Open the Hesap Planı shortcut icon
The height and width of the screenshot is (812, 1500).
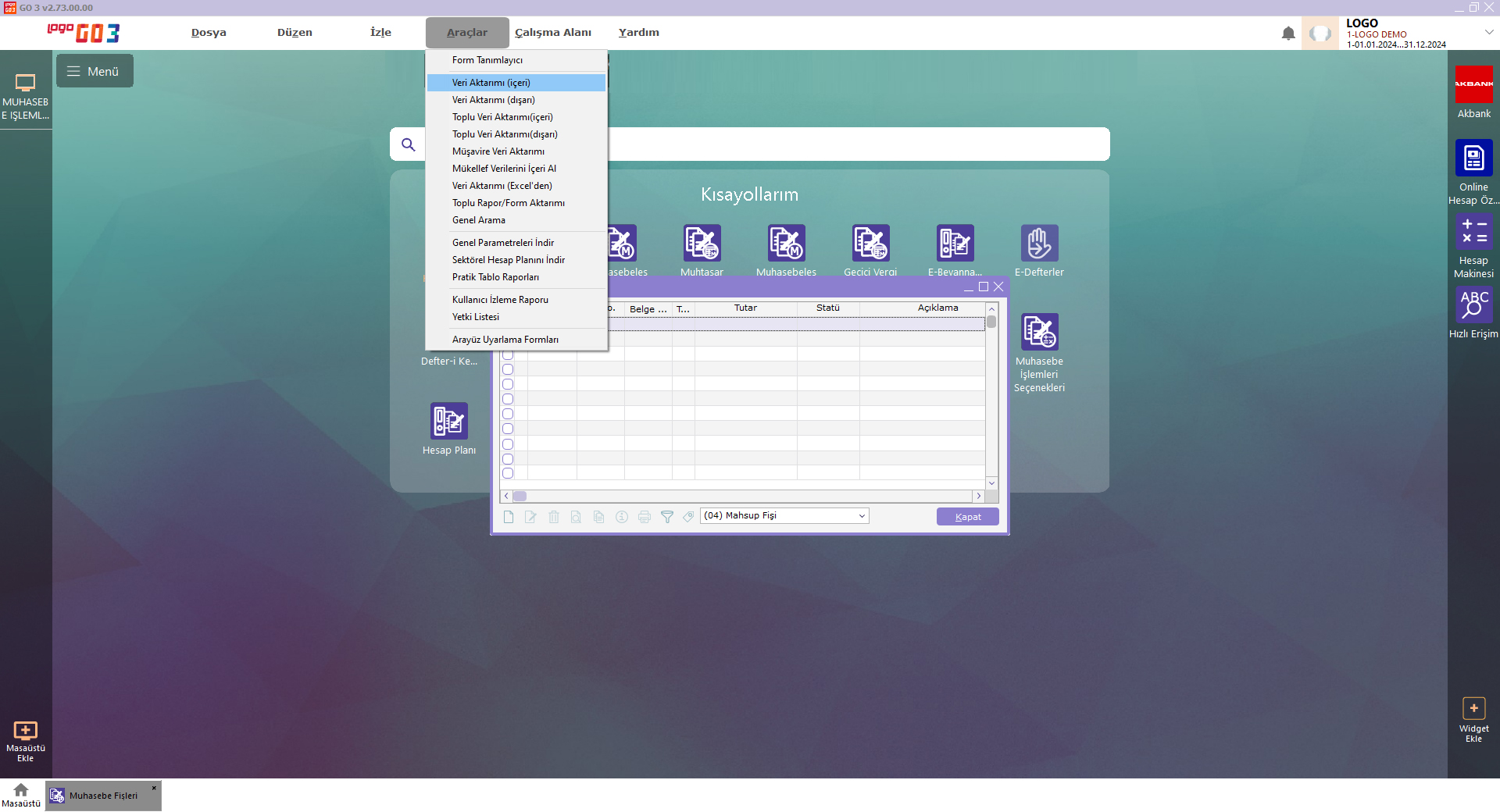(448, 422)
